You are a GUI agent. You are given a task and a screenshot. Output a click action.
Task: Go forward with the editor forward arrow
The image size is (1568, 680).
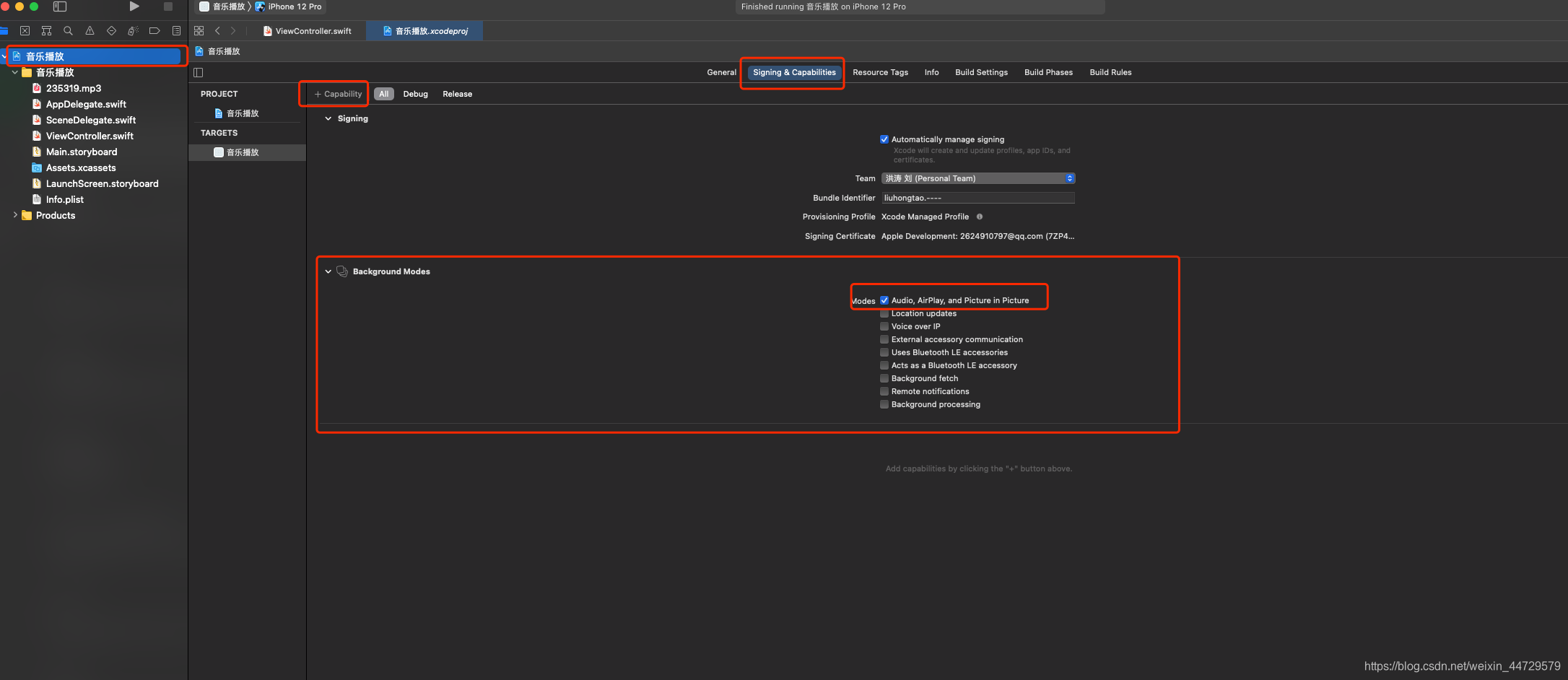tap(233, 31)
